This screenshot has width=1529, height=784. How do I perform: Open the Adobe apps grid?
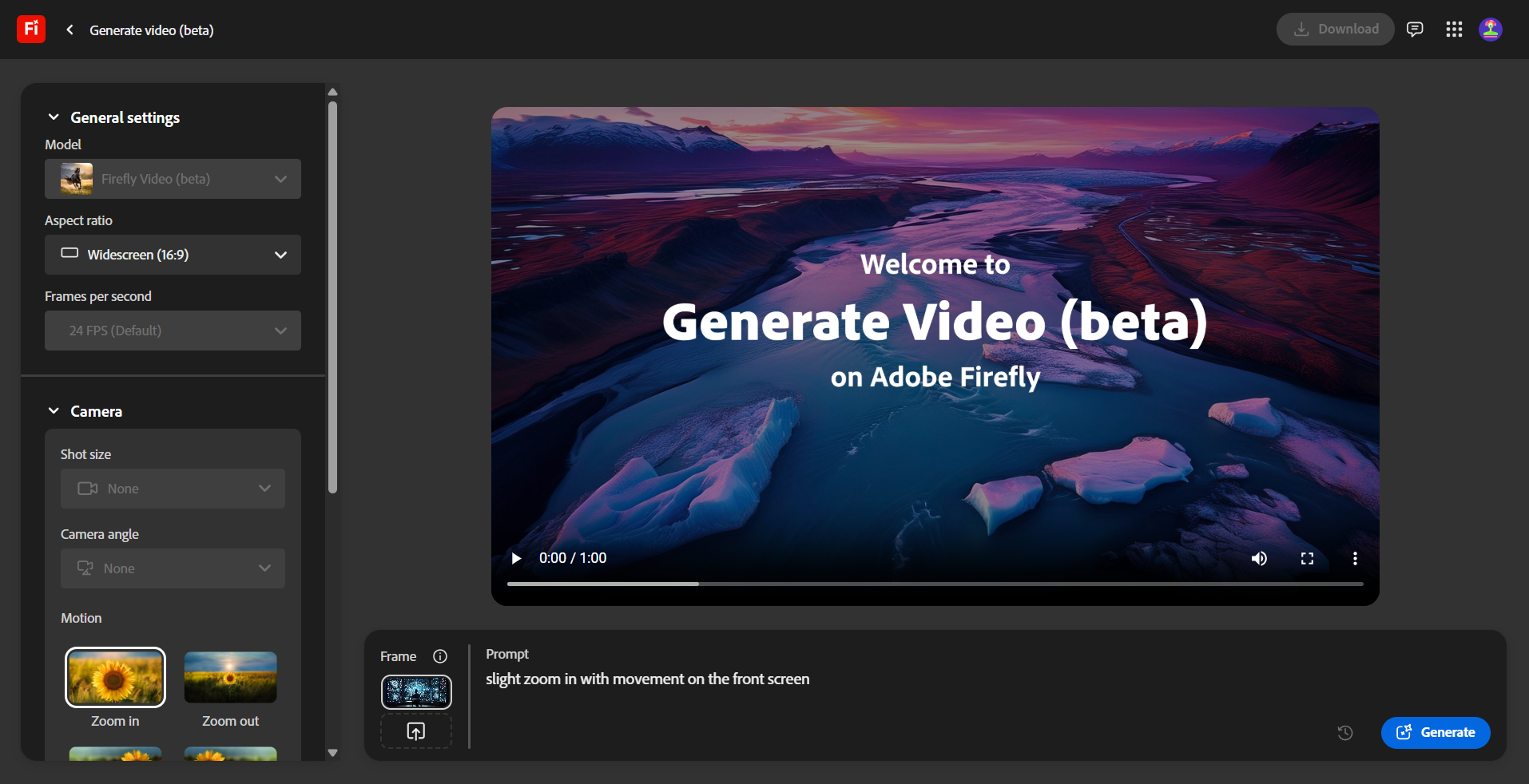click(1454, 29)
